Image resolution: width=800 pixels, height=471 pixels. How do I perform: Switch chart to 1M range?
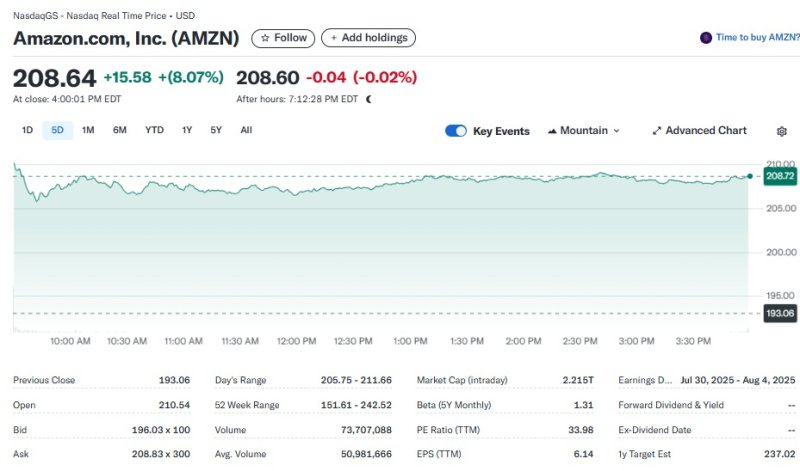pyautogui.click(x=88, y=130)
